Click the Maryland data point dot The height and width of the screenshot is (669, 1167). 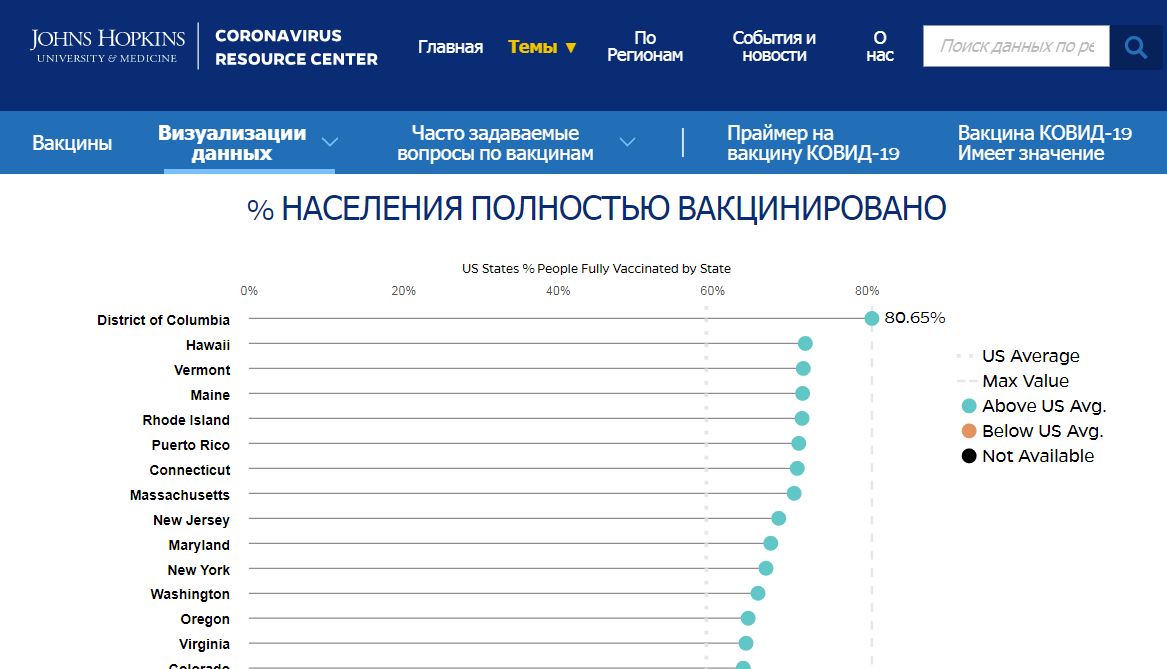(x=770, y=543)
